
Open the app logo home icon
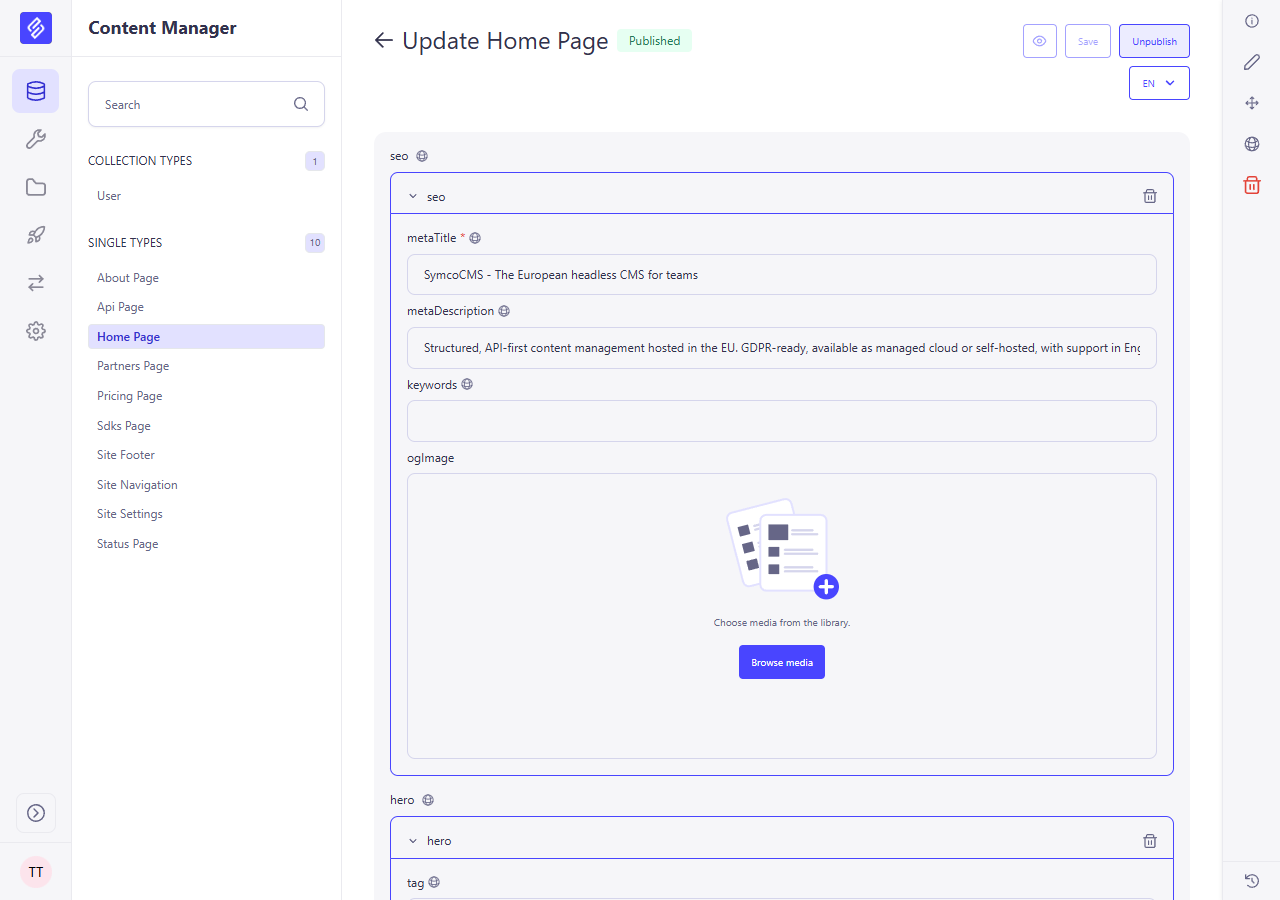pyautogui.click(x=36, y=28)
